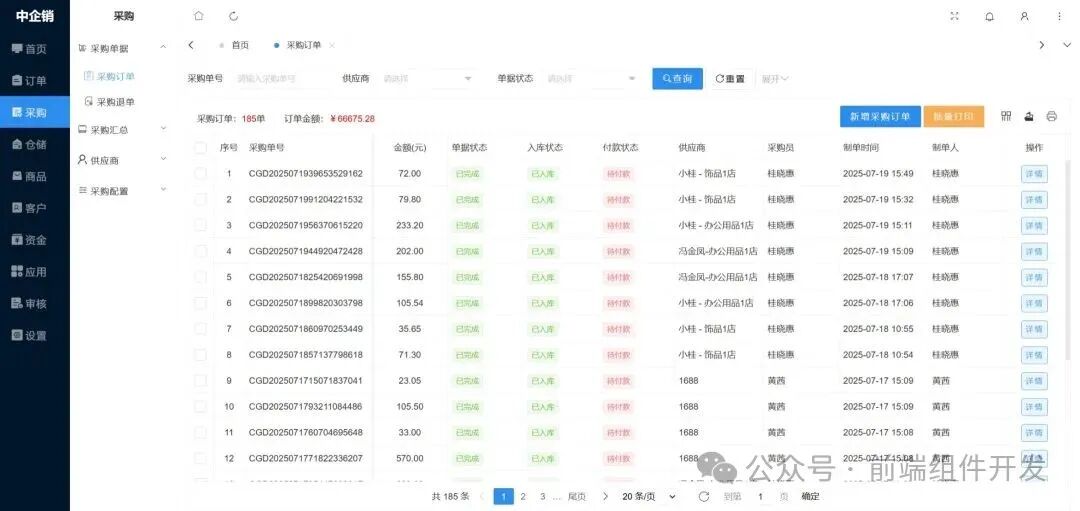Viewport: 1080px width, 511px height.
Task: Check row 9 order CGD2025071715071837041
Action: point(200,380)
